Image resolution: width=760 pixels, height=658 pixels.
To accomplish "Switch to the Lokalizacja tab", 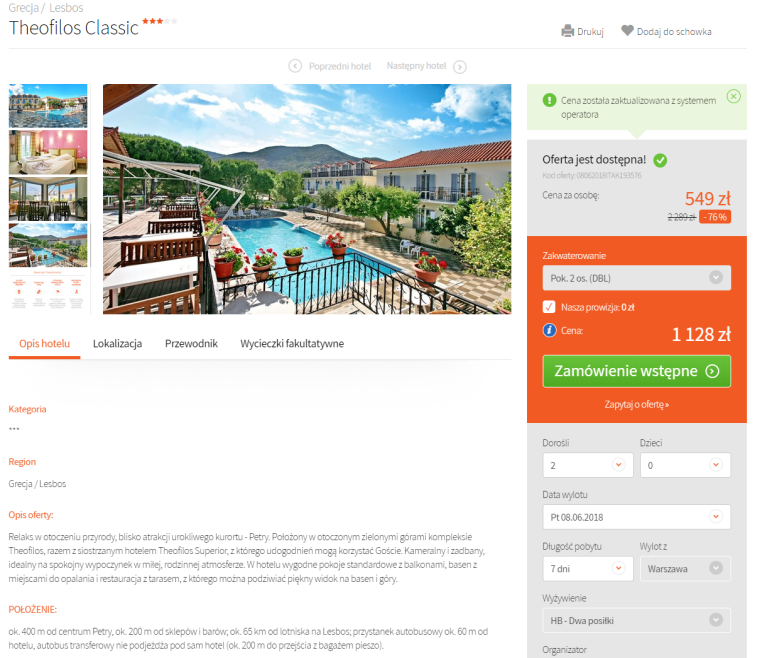I will tap(117, 344).
